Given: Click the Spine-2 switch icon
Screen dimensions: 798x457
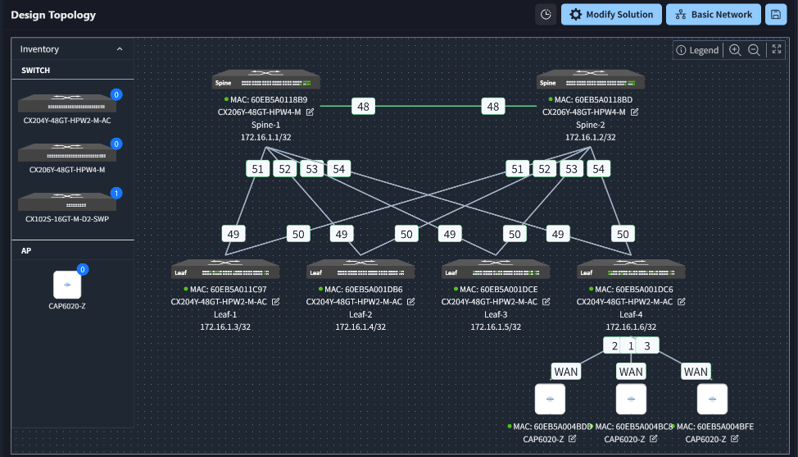Looking at the screenshot, I should (x=590, y=80).
